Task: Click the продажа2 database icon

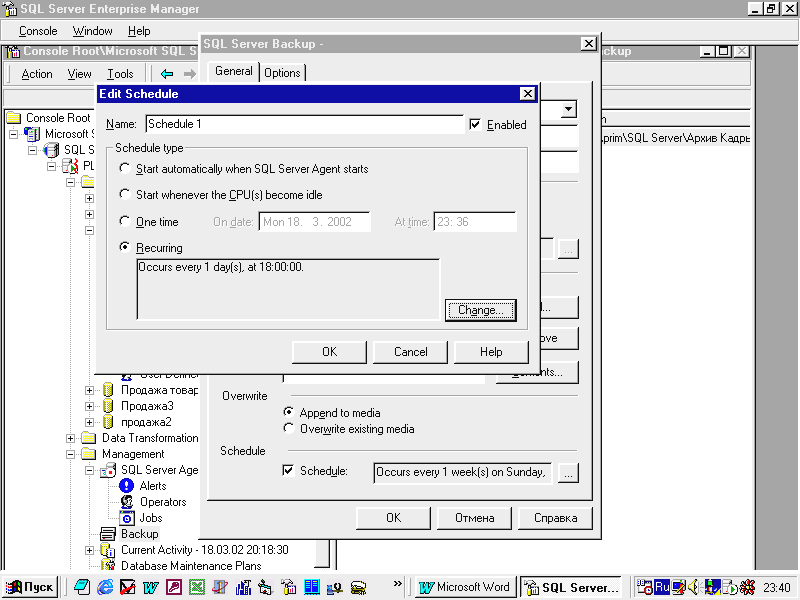Action: 108,422
